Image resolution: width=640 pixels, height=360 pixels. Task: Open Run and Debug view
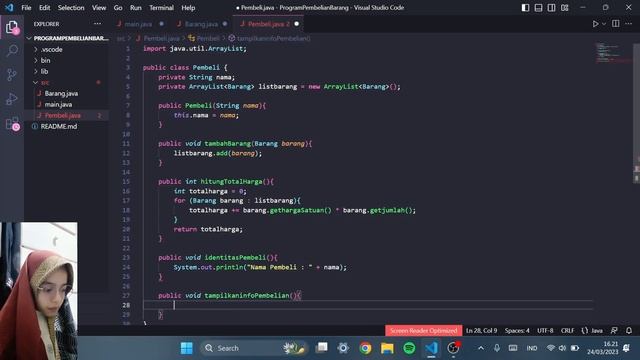[12, 99]
